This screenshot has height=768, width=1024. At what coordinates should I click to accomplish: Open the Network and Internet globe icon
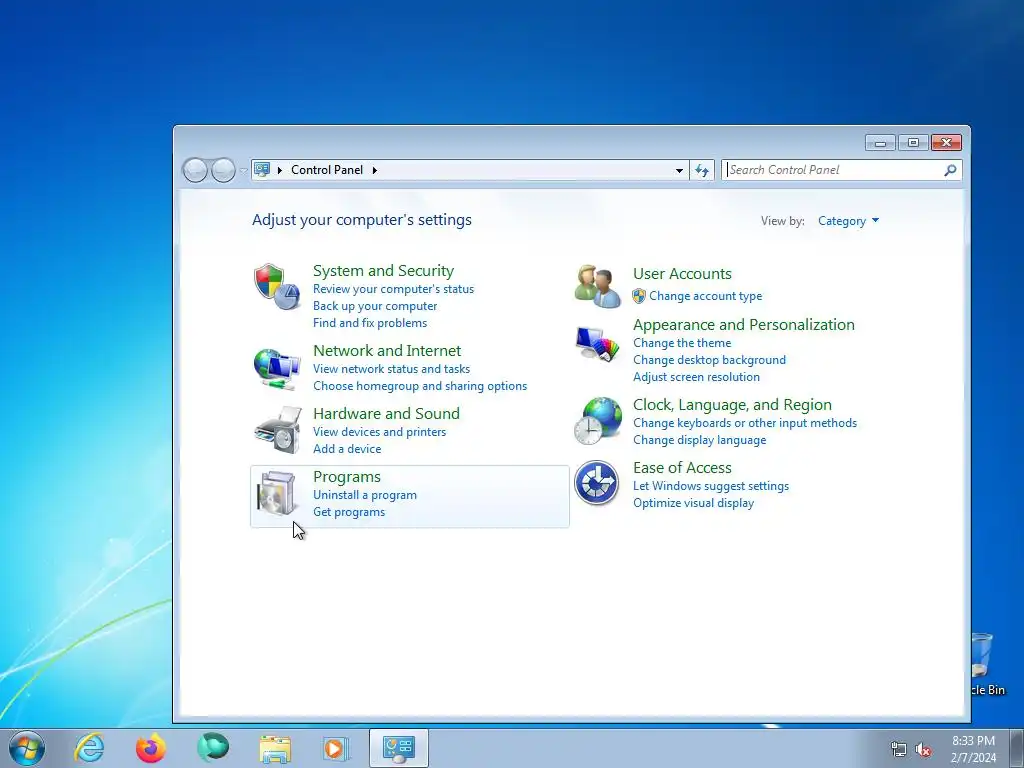pyautogui.click(x=277, y=370)
